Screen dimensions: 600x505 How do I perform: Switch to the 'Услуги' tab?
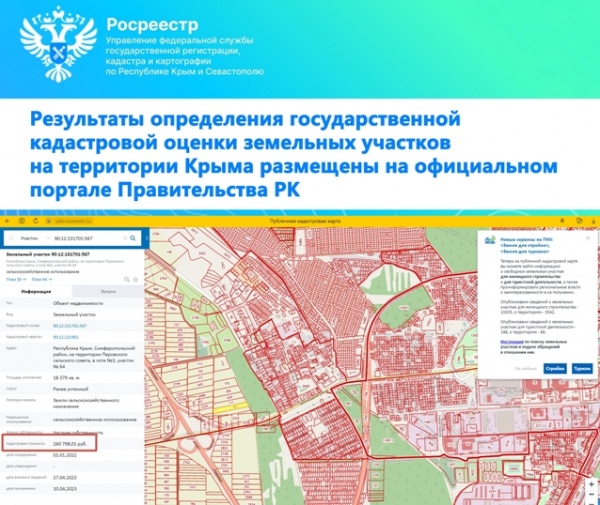(108, 292)
